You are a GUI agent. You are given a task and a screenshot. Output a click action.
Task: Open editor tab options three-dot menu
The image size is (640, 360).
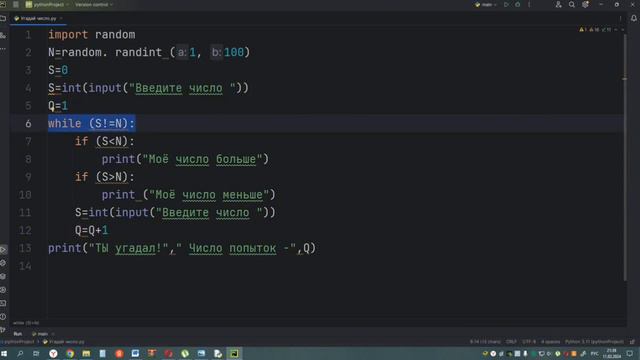coord(620,18)
